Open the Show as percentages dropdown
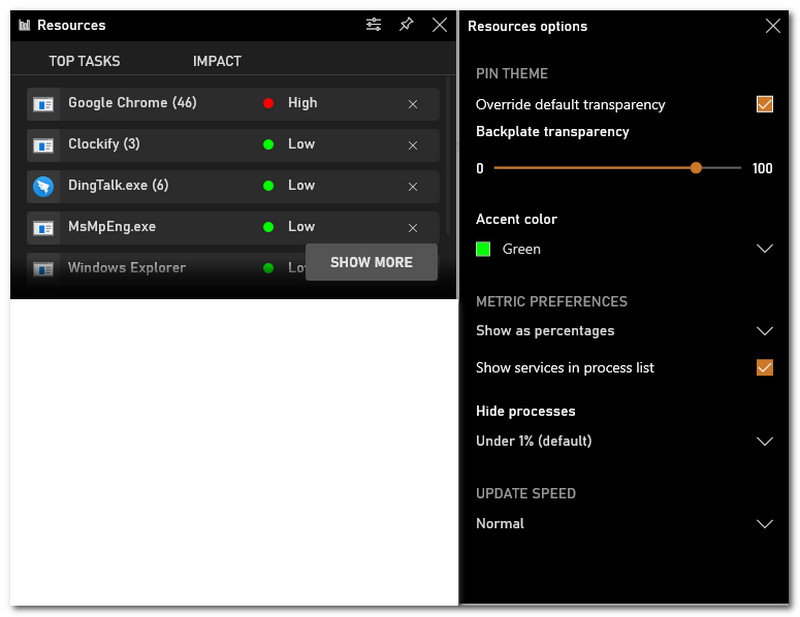Screen dimensions: 800x617 [x=765, y=331]
